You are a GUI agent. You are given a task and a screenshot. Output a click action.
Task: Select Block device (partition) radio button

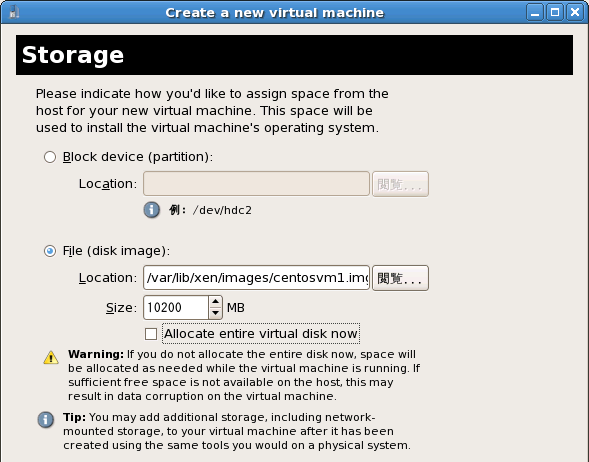coord(50,157)
